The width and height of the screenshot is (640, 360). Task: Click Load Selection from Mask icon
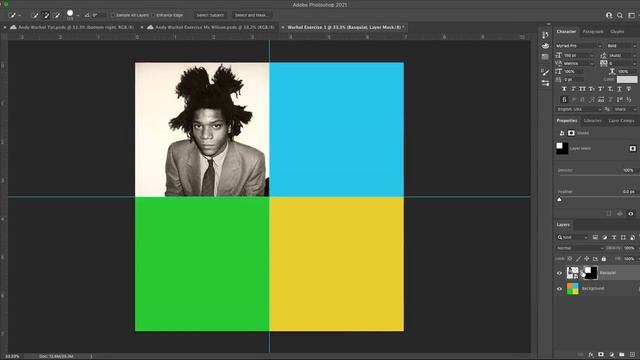click(x=609, y=213)
